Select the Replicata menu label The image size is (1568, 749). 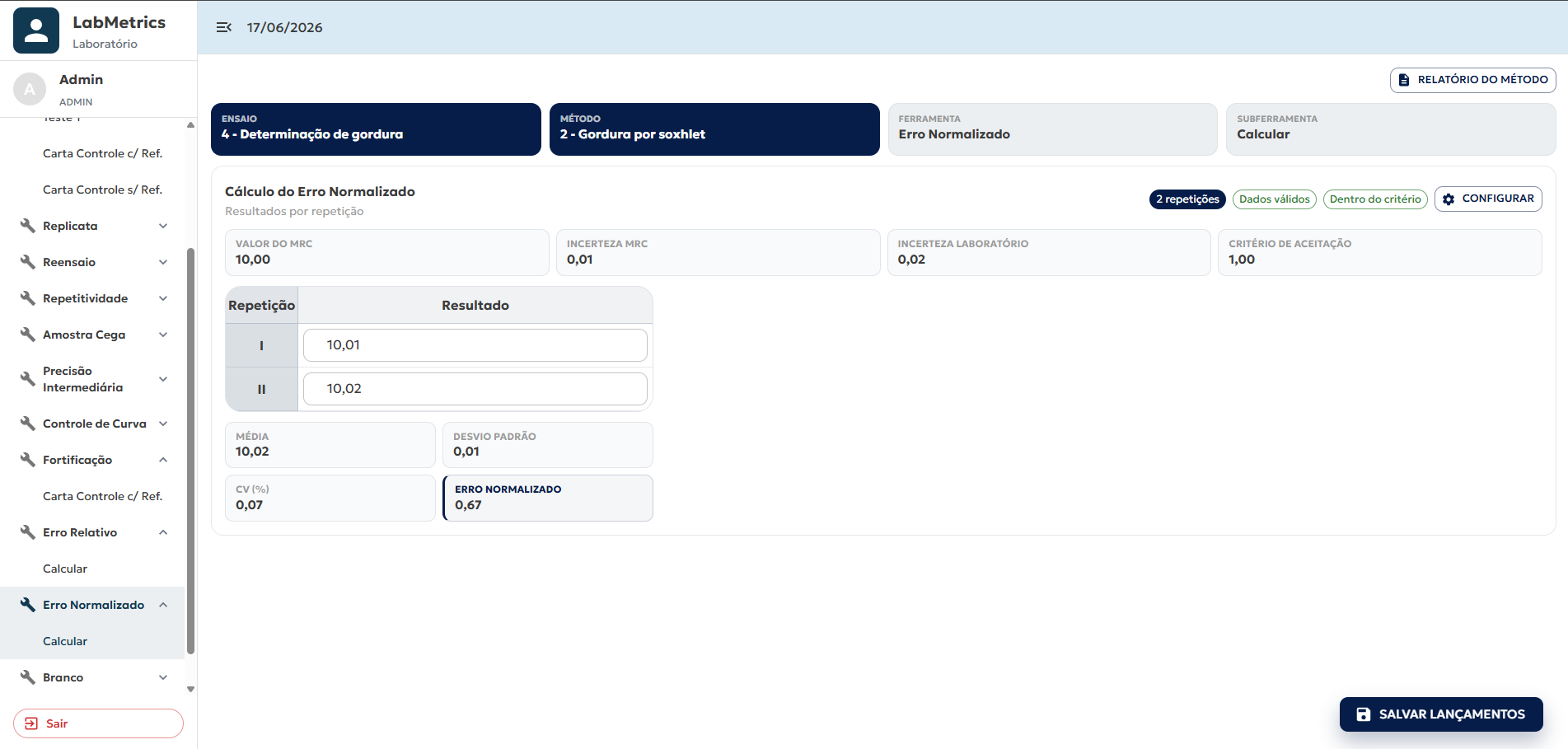[70, 226]
